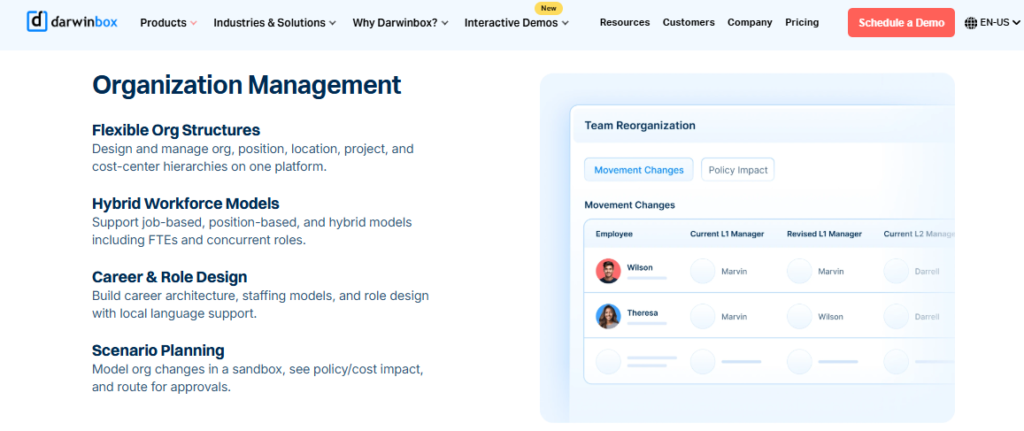The height and width of the screenshot is (431, 1024).
Task: Click the Team Reorganization panel title
Action: 640,125
